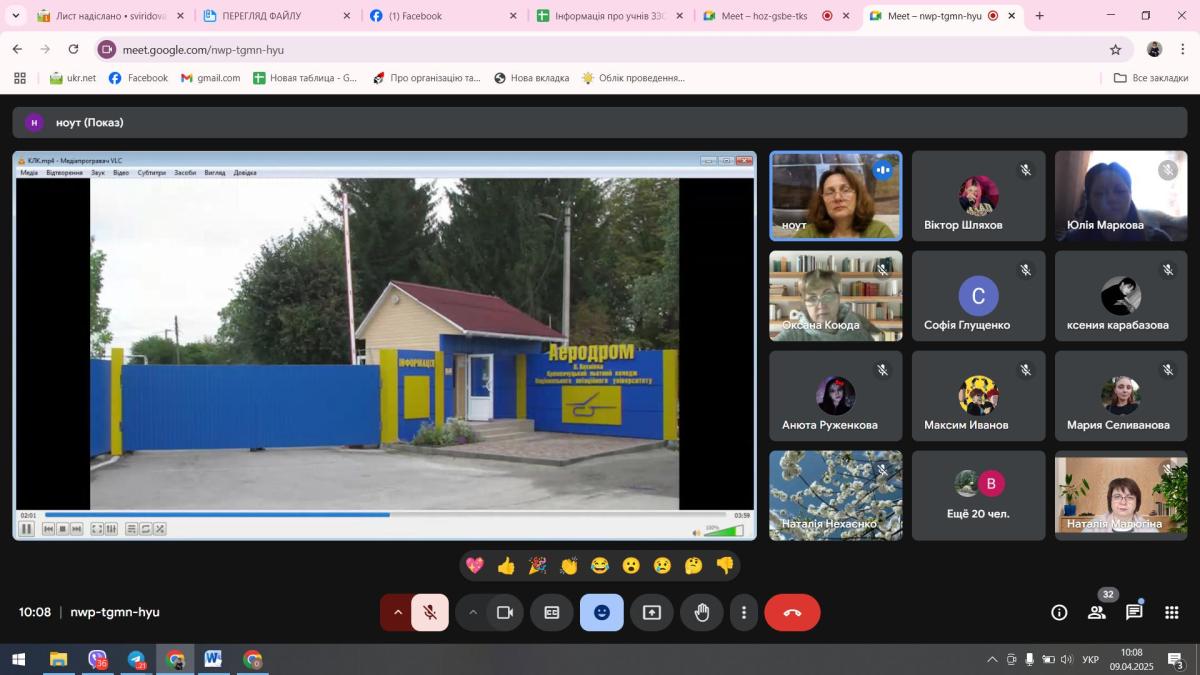Viewport: 1200px width, 675px height.
Task: Turn on the camera
Action: coord(505,613)
